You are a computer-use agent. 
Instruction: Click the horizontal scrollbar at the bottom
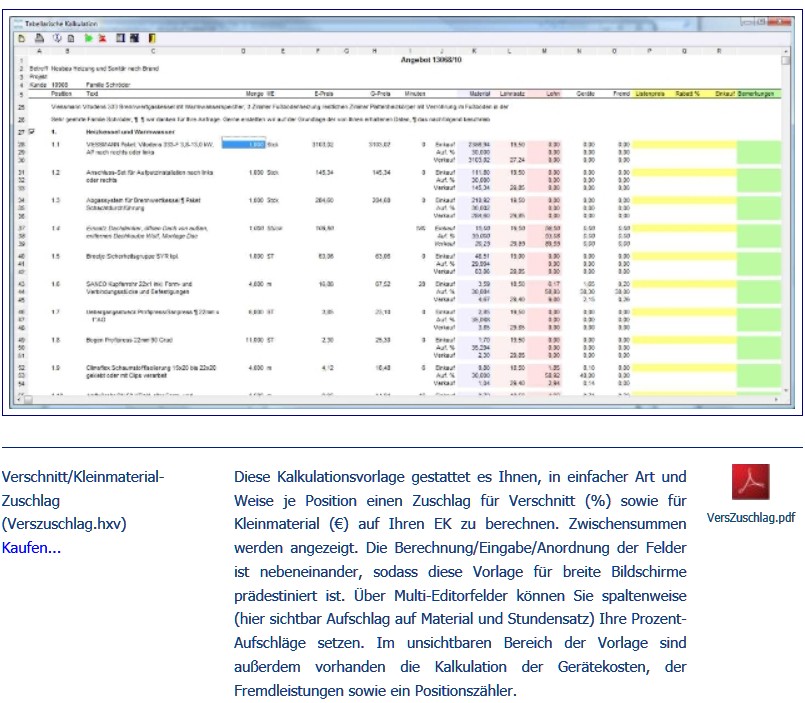click(x=400, y=400)
